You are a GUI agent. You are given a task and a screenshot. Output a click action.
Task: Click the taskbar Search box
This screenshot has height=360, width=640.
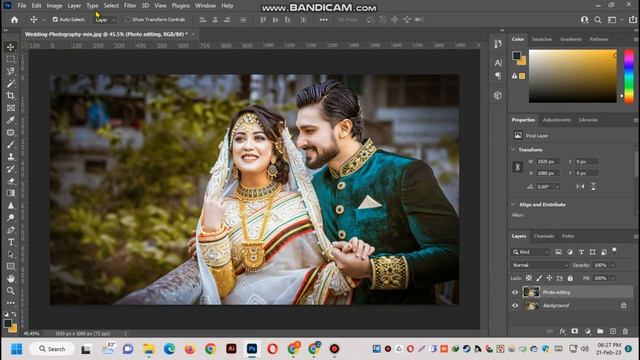point(52,349)
